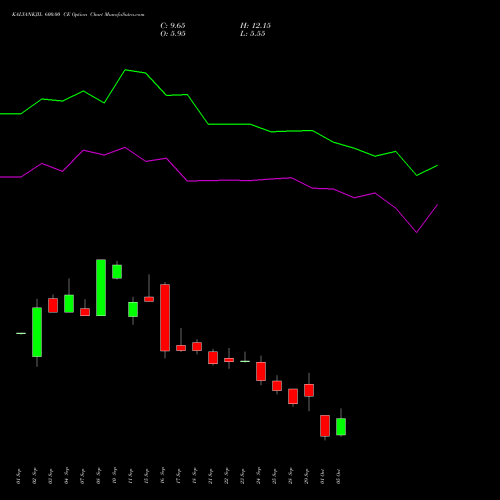Click the open value O: 5.95
This screenshot has width=500, height=500.
(x=173, y=34)
